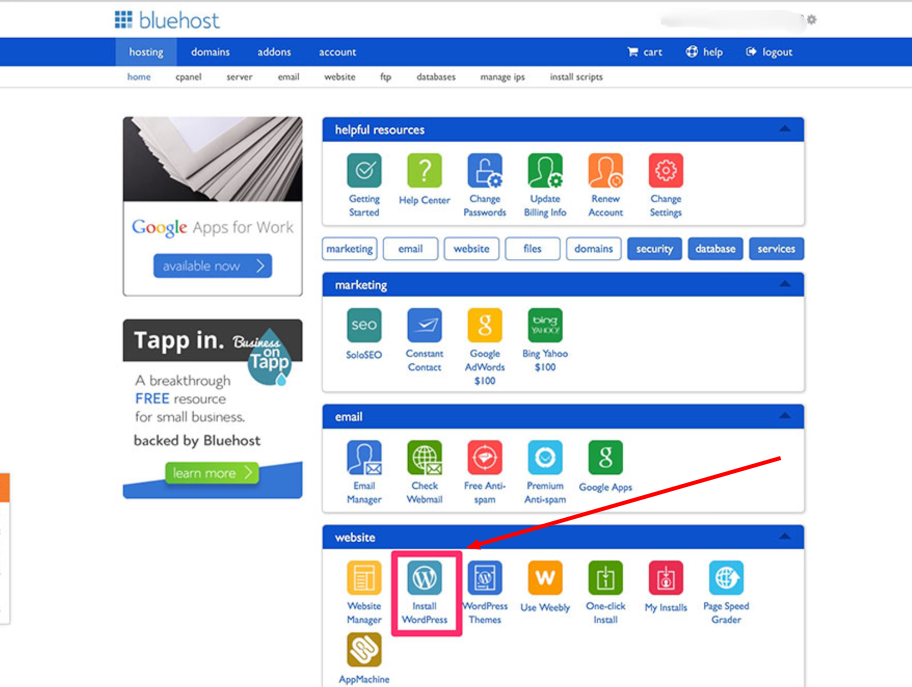Image resolution: width=912 pixels, height=687 pixels.
Task: Open AppMachine
Action: 364,650
